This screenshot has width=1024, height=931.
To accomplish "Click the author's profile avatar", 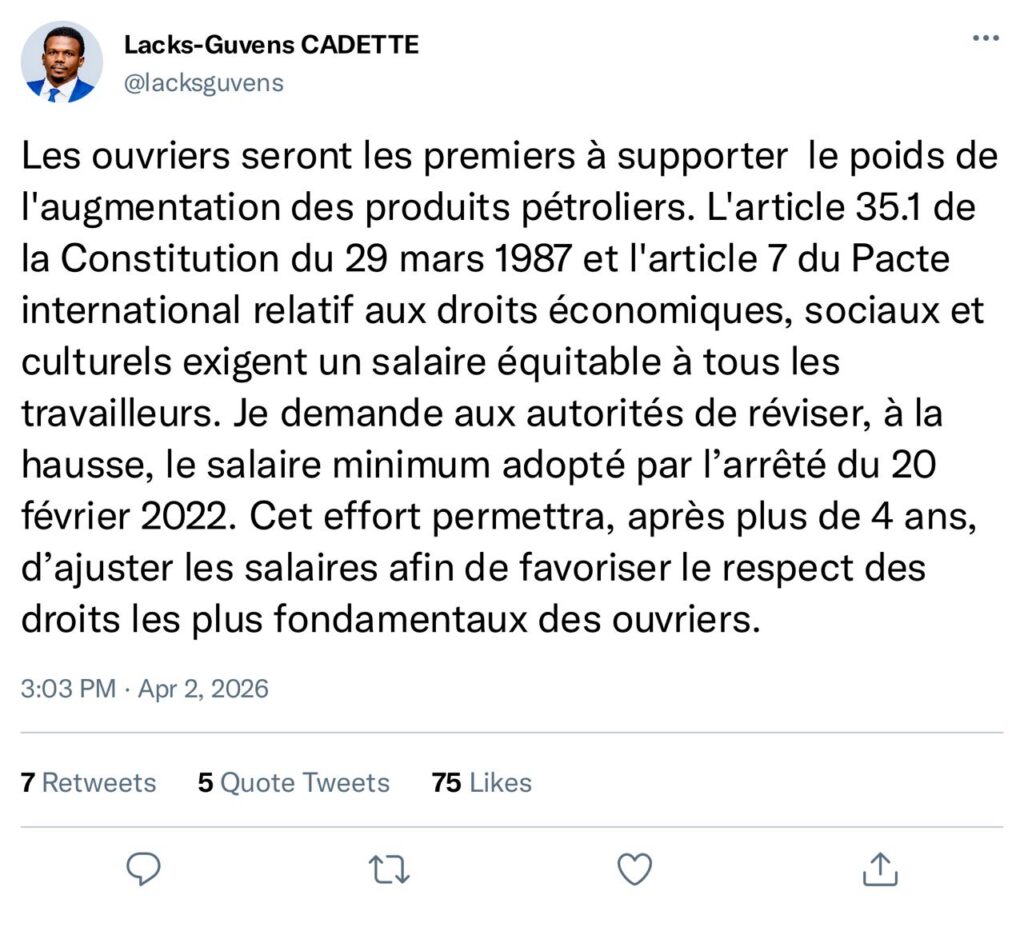I will [x=62, y=62].
